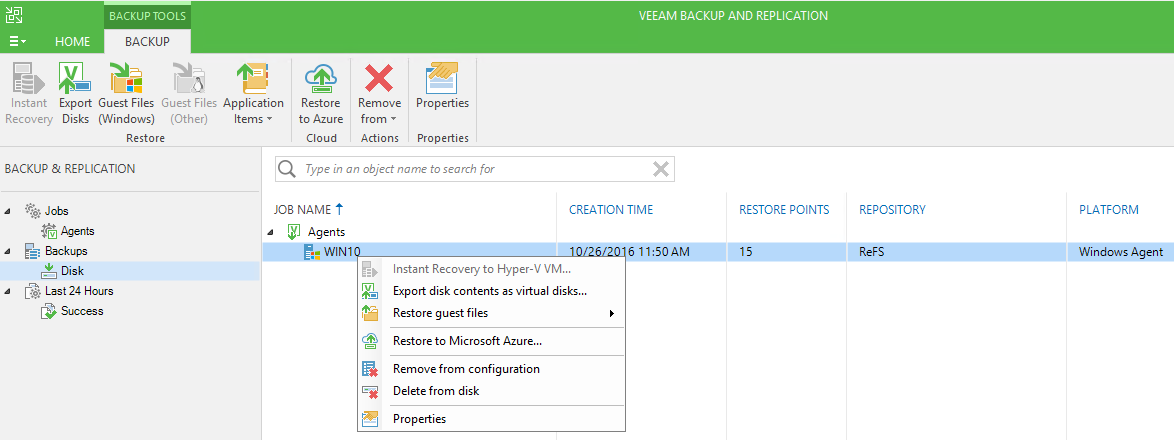Image resolution: width=1174 pixels, height=440 pixels.
Task: Select Success under Last 24 Hours
Action: [82, 311]
